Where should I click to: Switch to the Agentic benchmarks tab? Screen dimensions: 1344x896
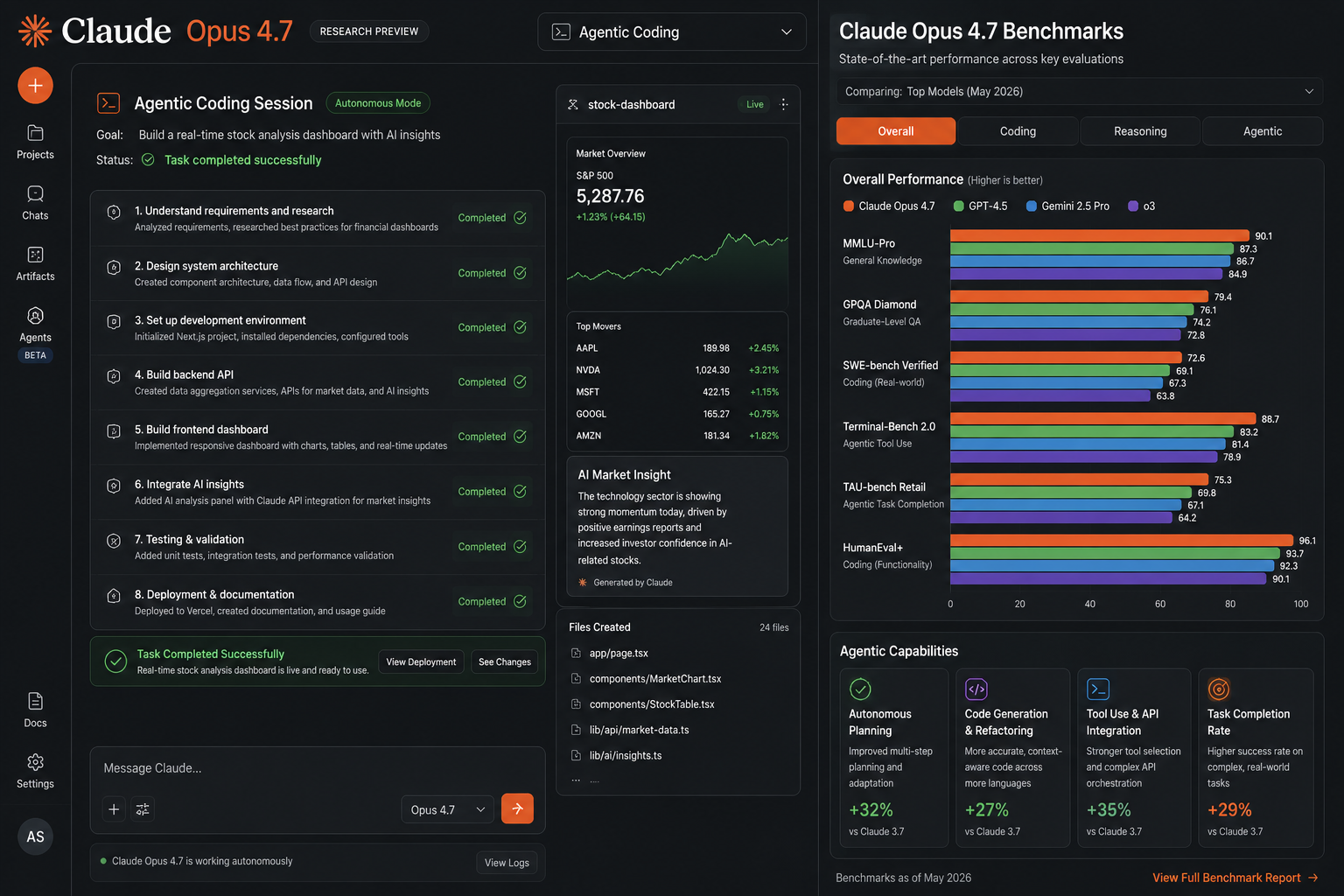(1263, 131)
